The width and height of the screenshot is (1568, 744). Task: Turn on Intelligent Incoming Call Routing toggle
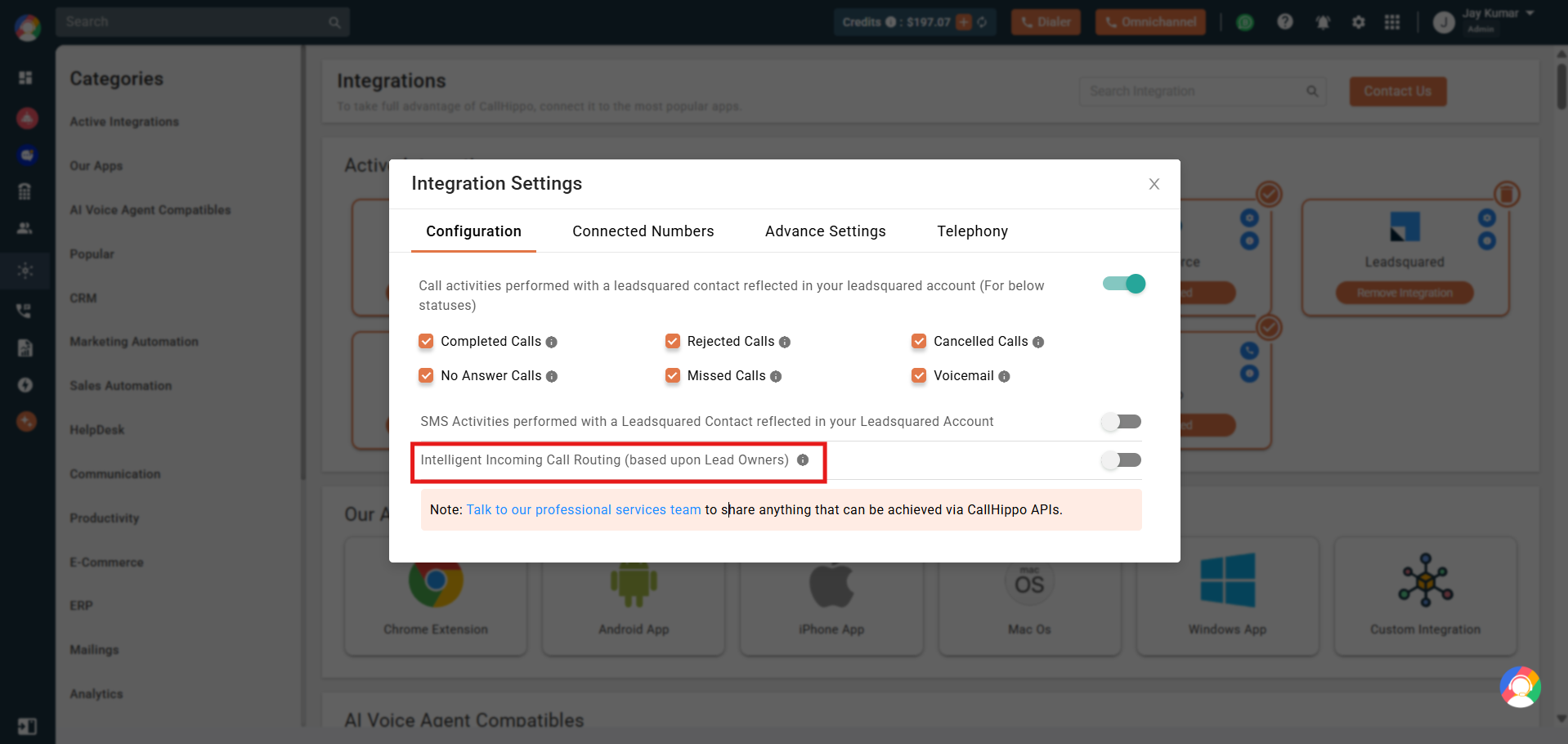1121,460
